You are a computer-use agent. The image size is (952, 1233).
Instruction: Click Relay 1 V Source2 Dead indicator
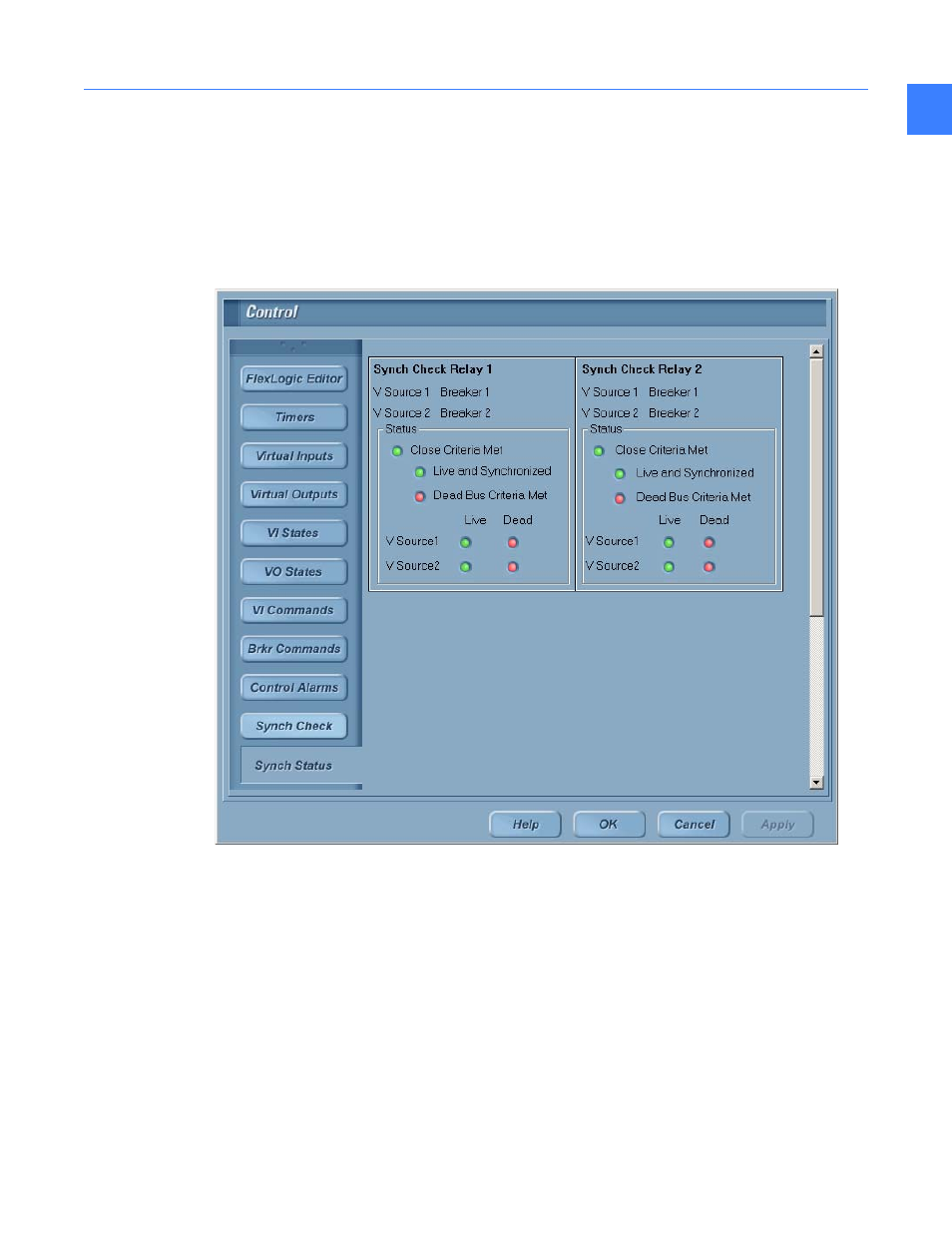pyautogui.click(x=513, y=567)
